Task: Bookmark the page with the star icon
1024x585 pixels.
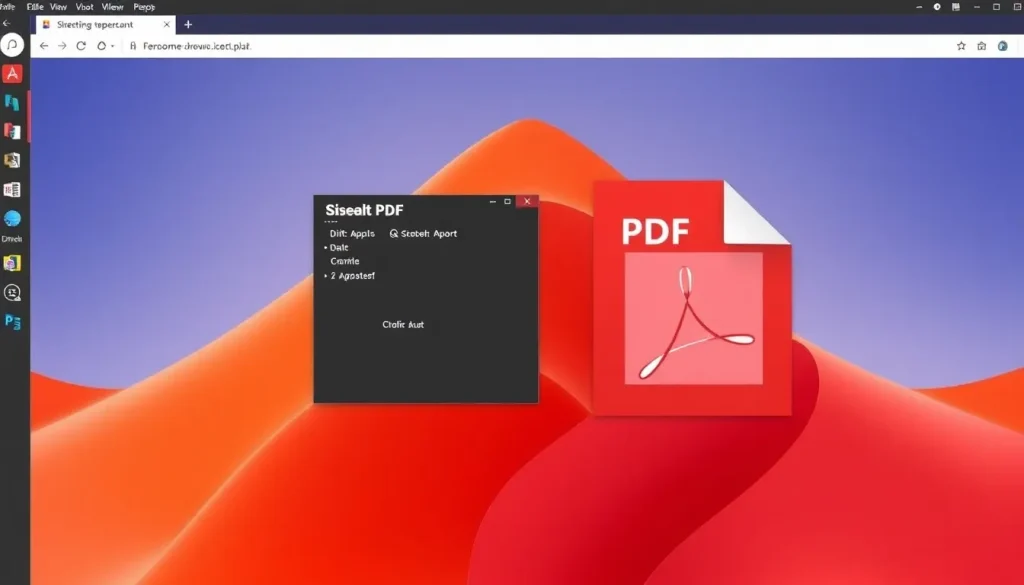Action: (x=961, y=46)
